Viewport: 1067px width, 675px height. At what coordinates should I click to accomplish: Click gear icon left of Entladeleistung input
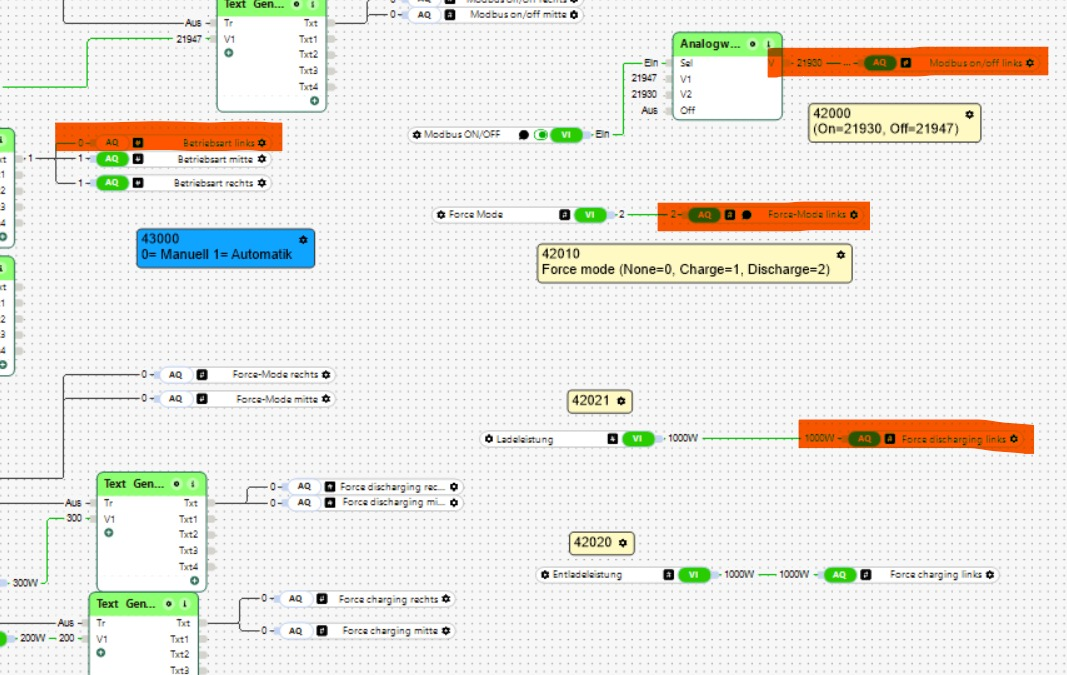(x=545, y=574)
